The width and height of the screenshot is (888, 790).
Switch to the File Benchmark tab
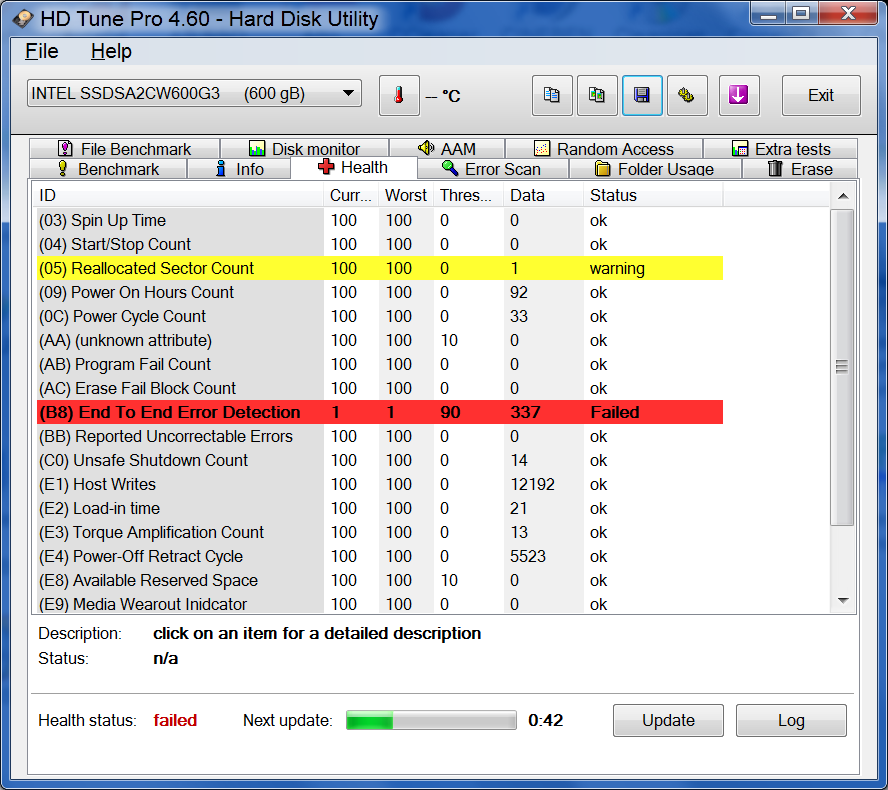(125, 148)
